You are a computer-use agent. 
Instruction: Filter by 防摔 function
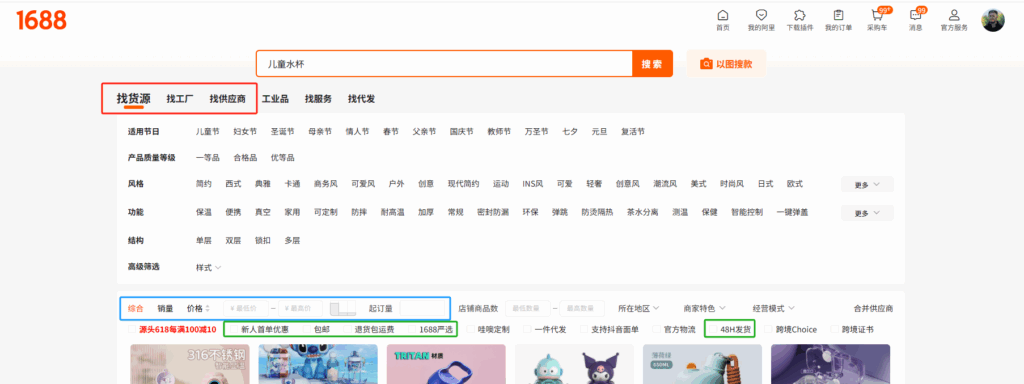(x=359, y=212)
